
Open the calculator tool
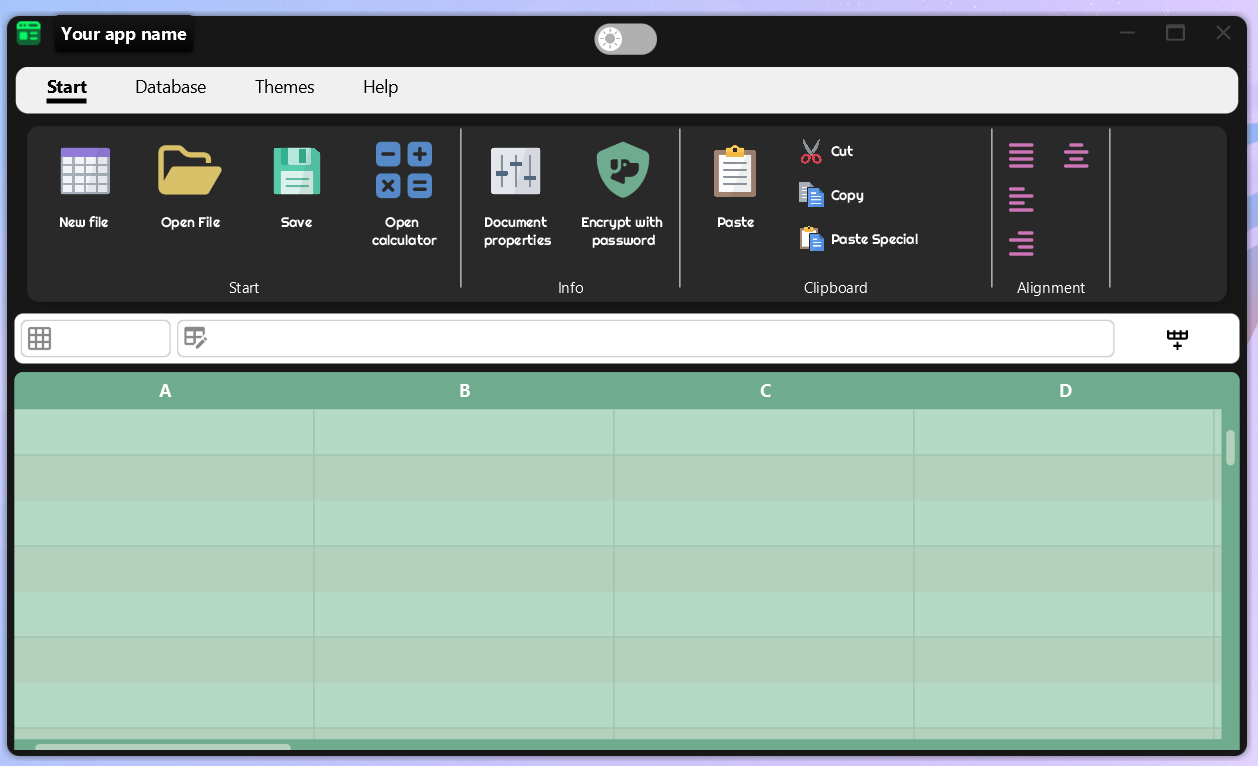click(404, 170)
